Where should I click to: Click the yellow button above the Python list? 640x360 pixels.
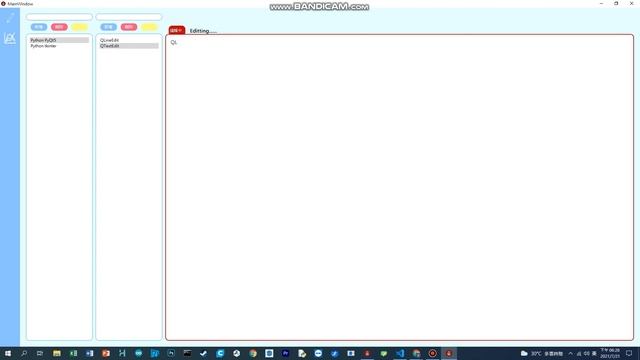tap(80, 27)
